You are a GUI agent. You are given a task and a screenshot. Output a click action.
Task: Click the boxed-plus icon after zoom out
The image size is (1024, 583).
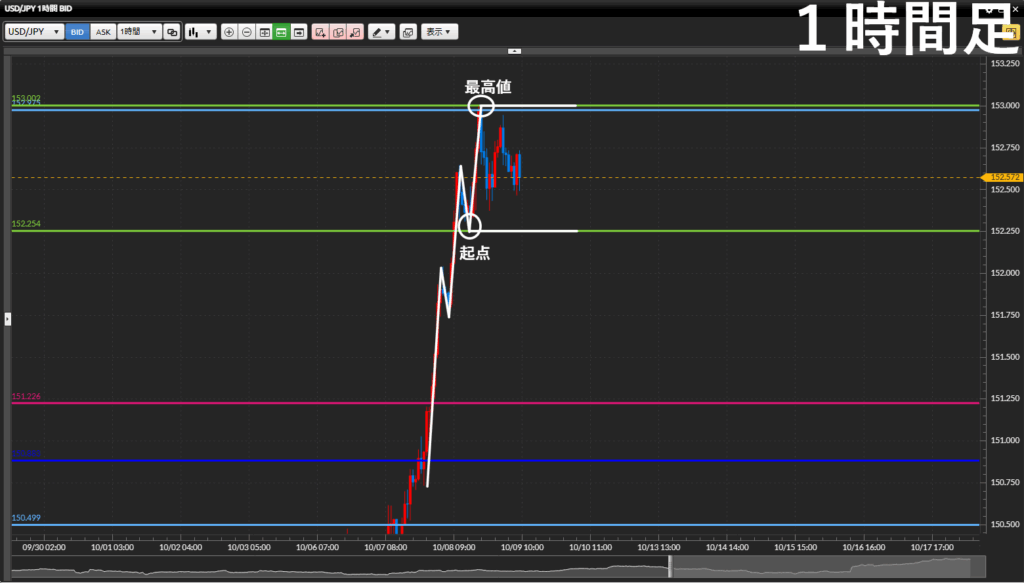coord(265,32)
